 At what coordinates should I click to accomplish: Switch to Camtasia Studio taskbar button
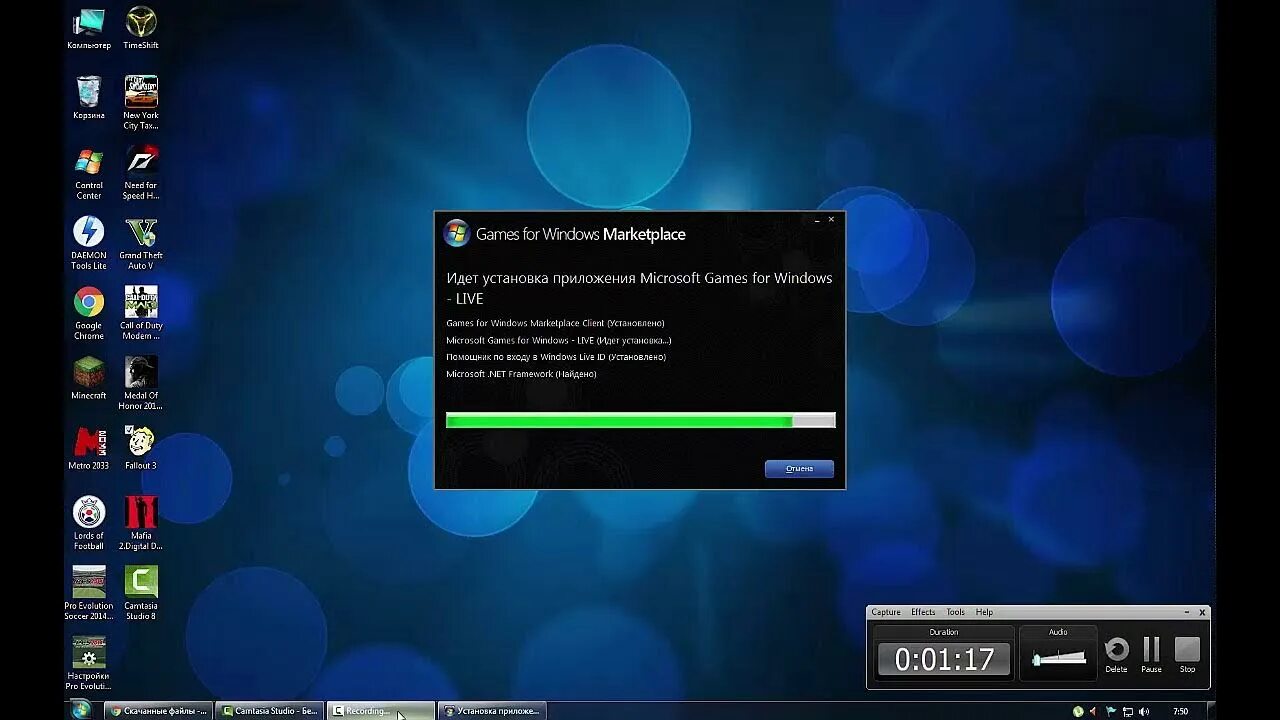point(270,711)
